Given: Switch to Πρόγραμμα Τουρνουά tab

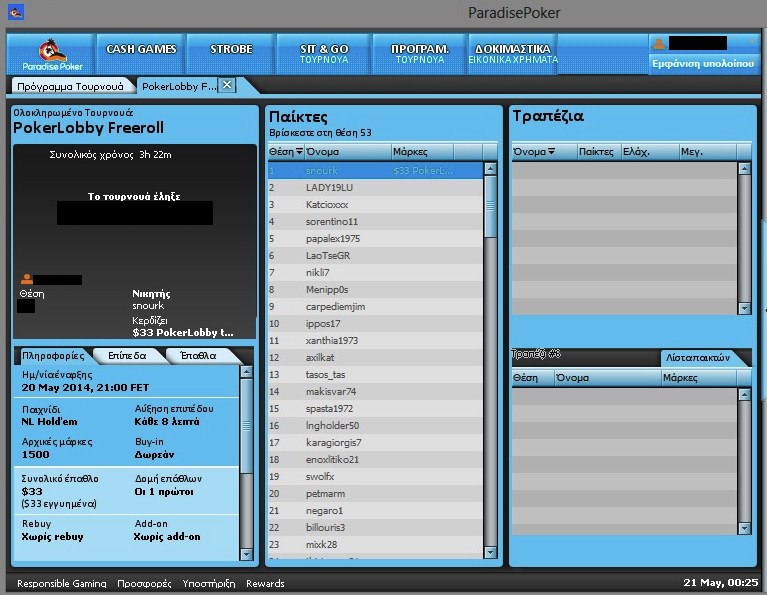Looking at the screenshot, I should (71, 86).
